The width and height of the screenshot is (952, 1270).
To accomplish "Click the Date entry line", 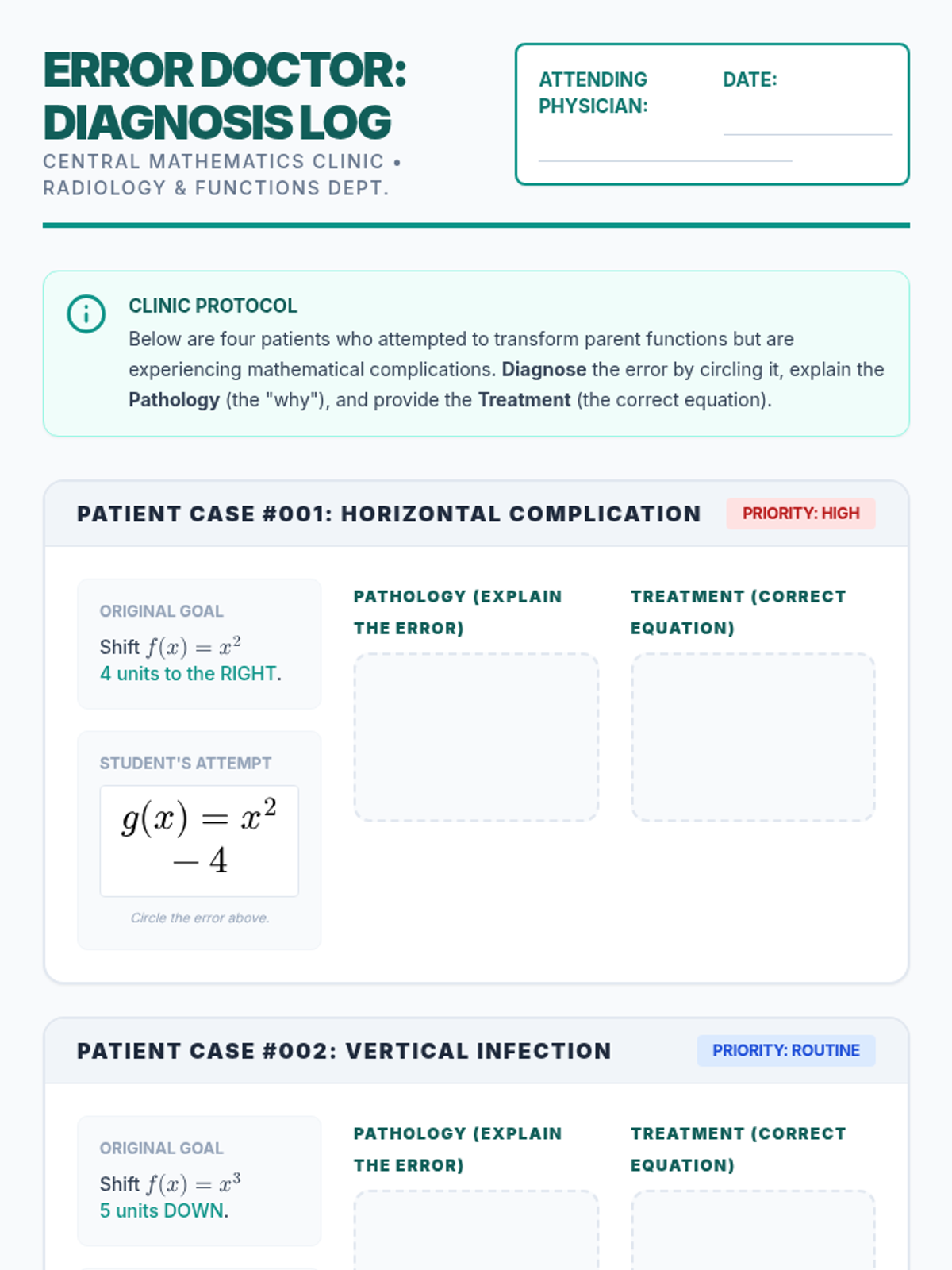I will click(807, 133).
